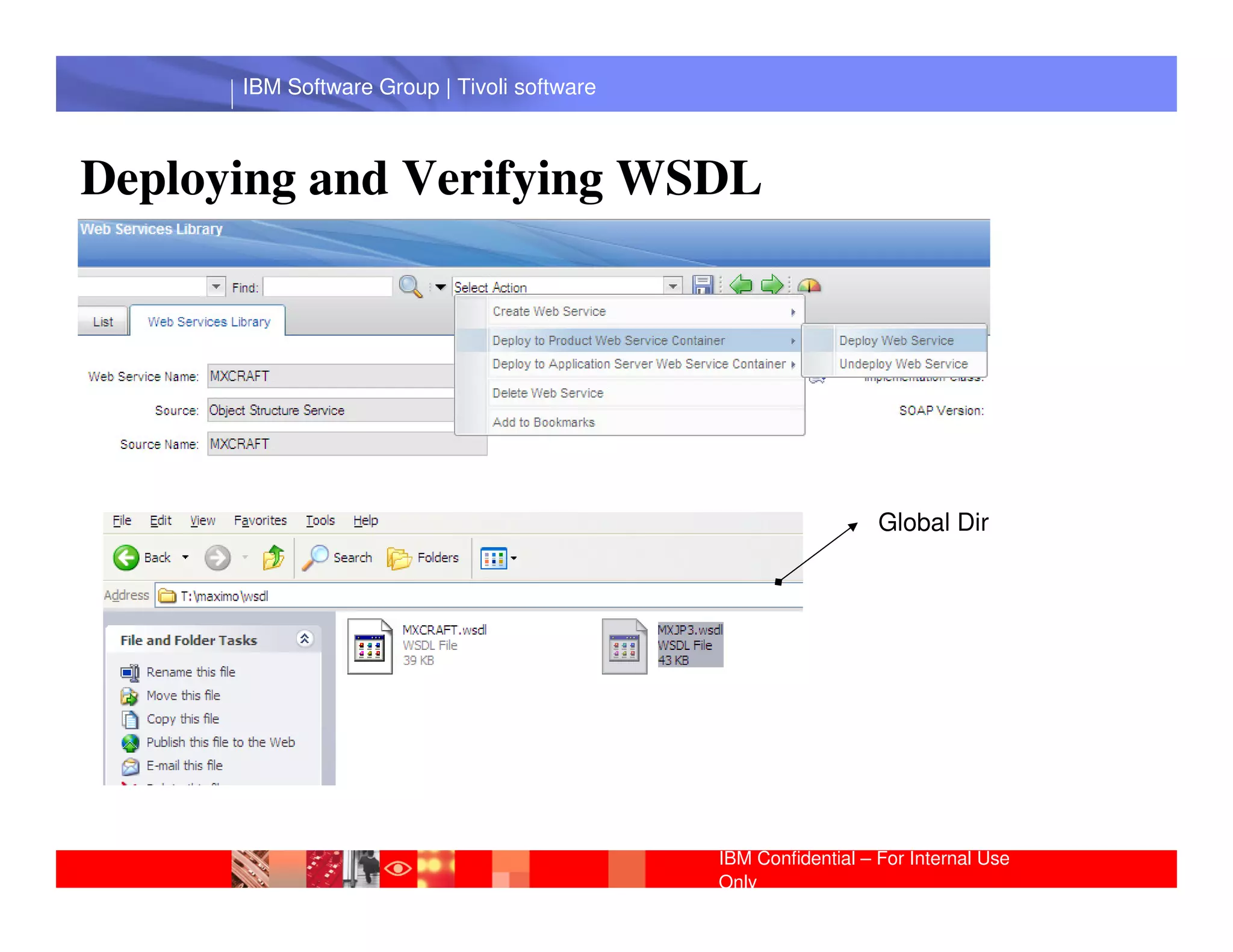Open the Views button dropdown arrow
Image resolution: width=1233 pixels, height=952 pixels.
point(514,558)
